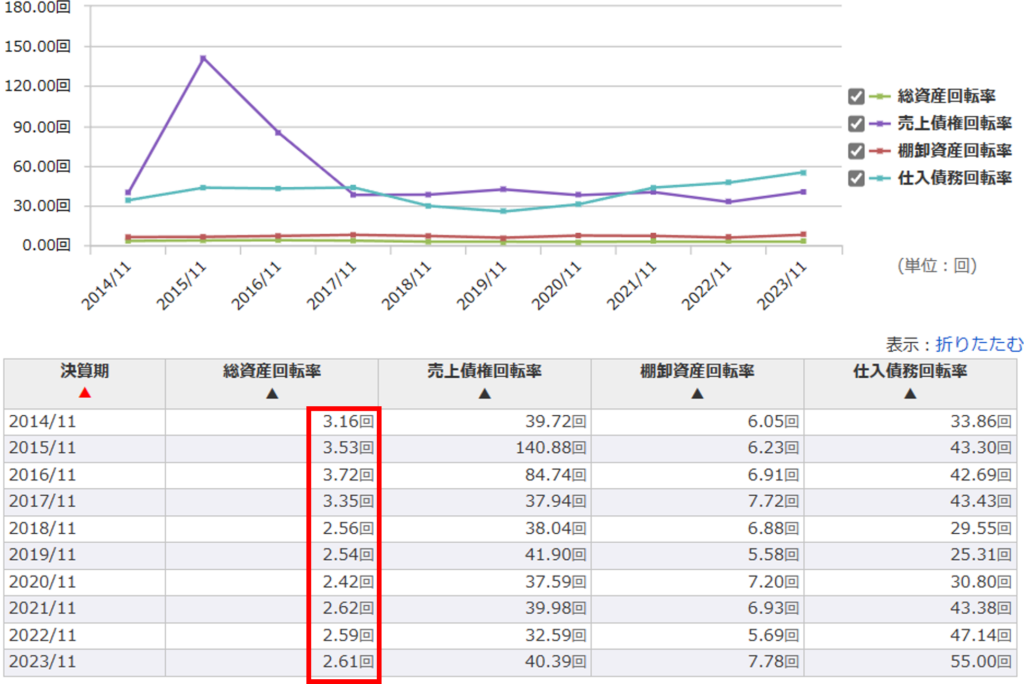Toggle the 売上債権回転率 legend checkbox
Screen dimensions: 1024x684
pos(856,124)
